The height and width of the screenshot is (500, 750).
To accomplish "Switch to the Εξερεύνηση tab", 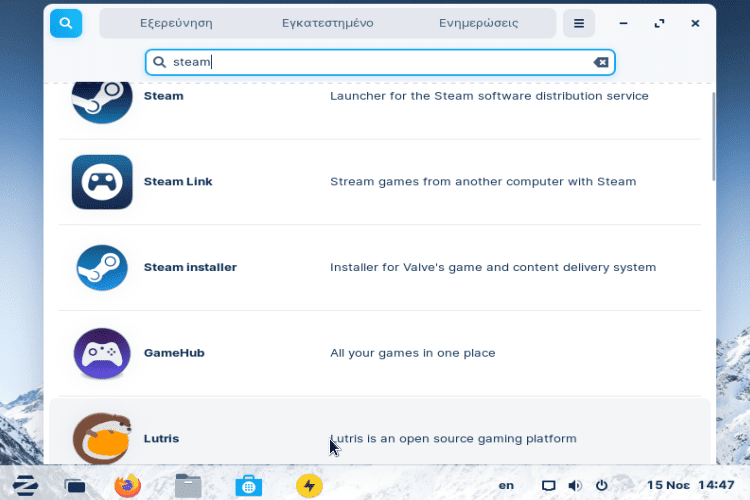I will [x=176, y=23].
